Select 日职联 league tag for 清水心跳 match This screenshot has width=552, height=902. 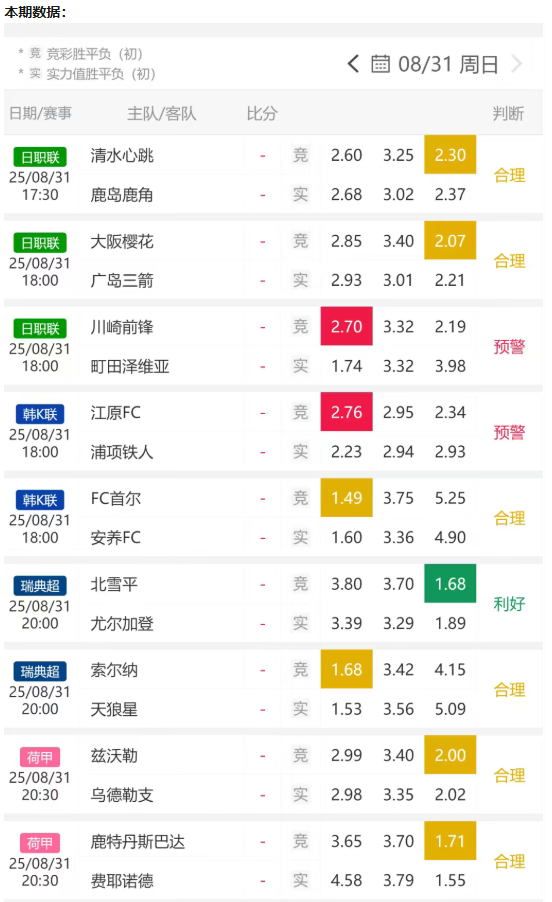point(40,157)
